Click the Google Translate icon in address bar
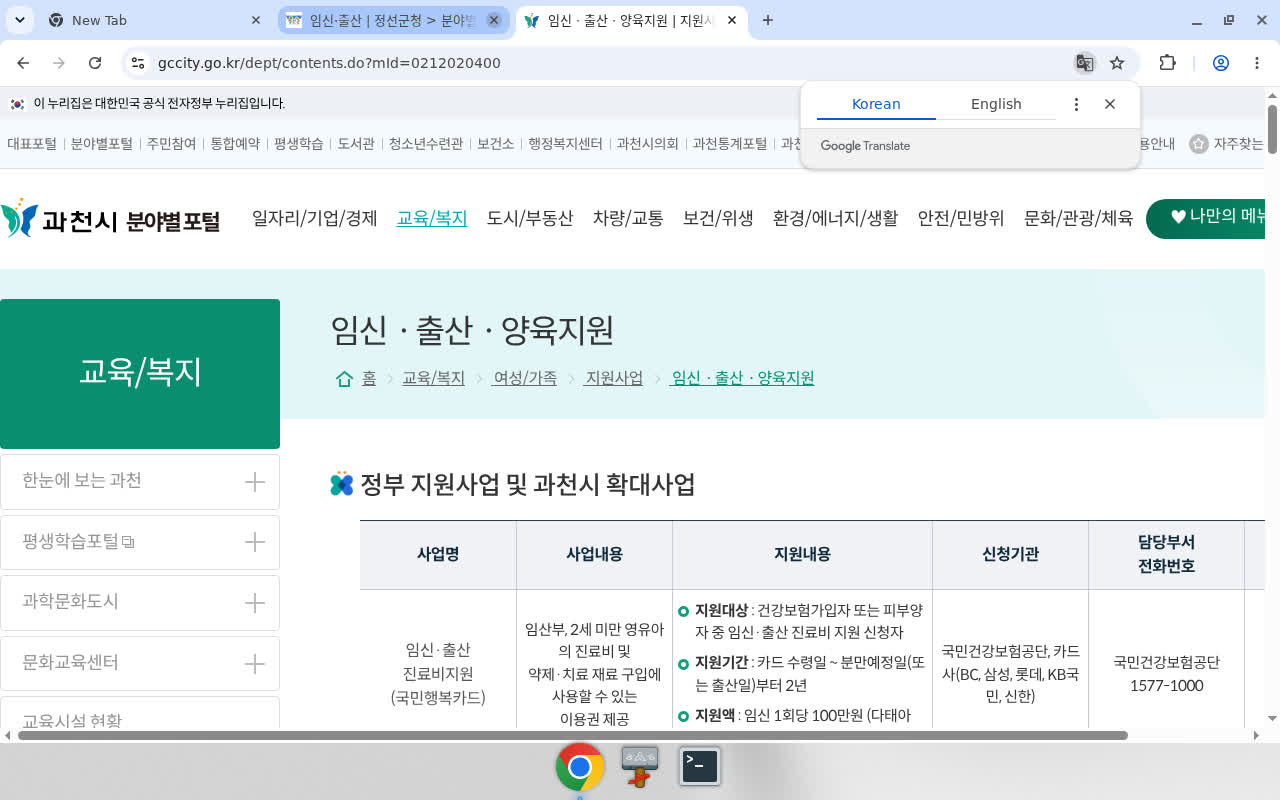1280x800 pixels. [1084, 63]
